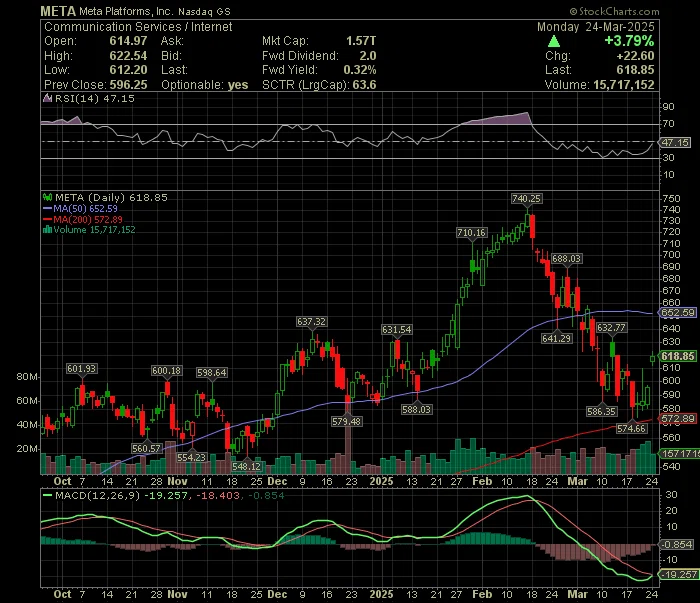Click the Mkt Cap 1.57T value

point(361,41)
